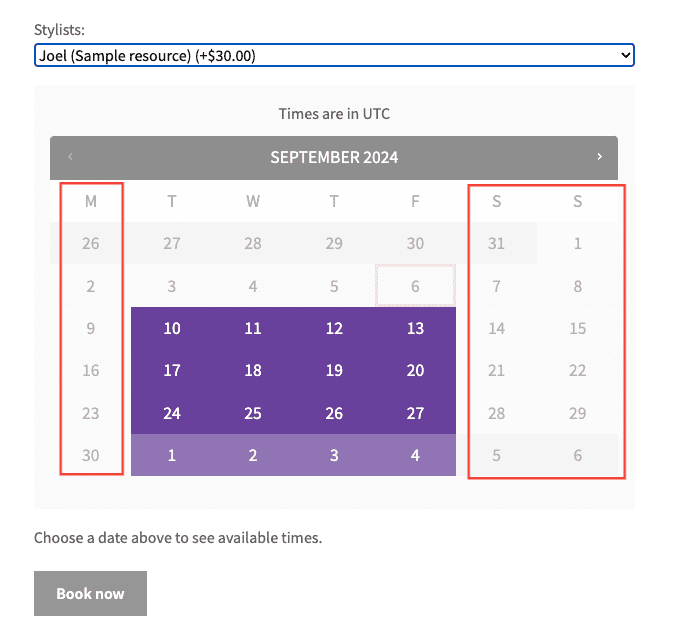Pick October 1 in the last row
The width and height of the screenshot is (694, 641).
172,455
